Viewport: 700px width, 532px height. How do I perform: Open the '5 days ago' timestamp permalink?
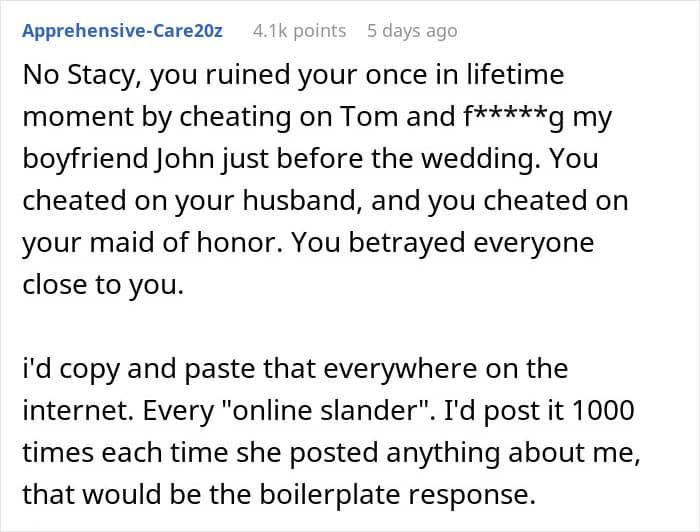tap(412, 31)
